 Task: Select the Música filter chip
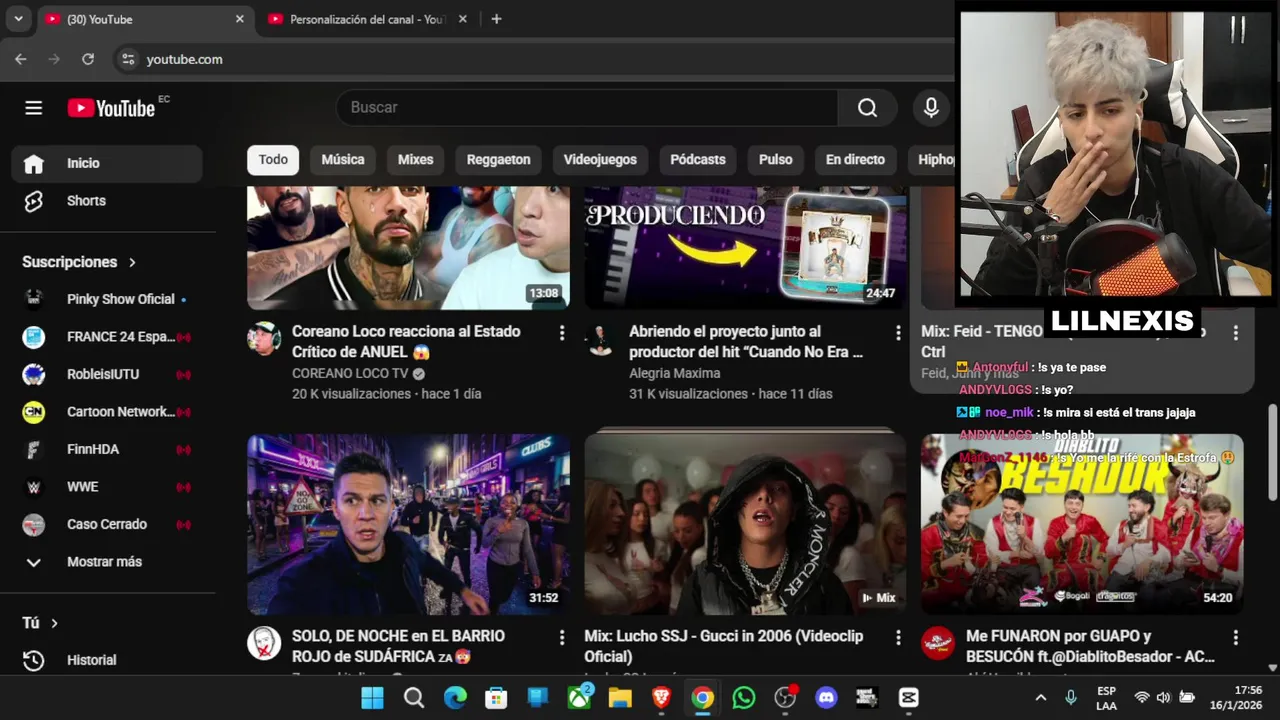coord(343,160)
